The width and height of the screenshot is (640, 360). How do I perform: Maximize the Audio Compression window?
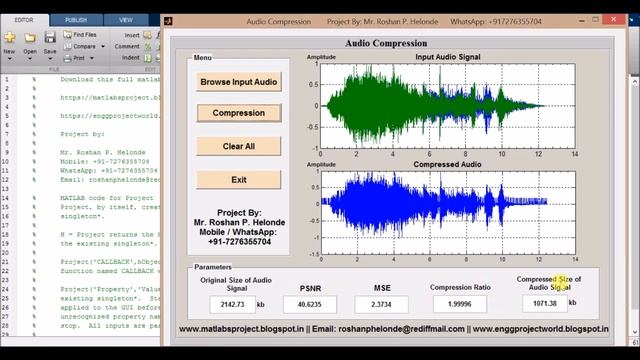pyautogui.click(x=596, y=20)
